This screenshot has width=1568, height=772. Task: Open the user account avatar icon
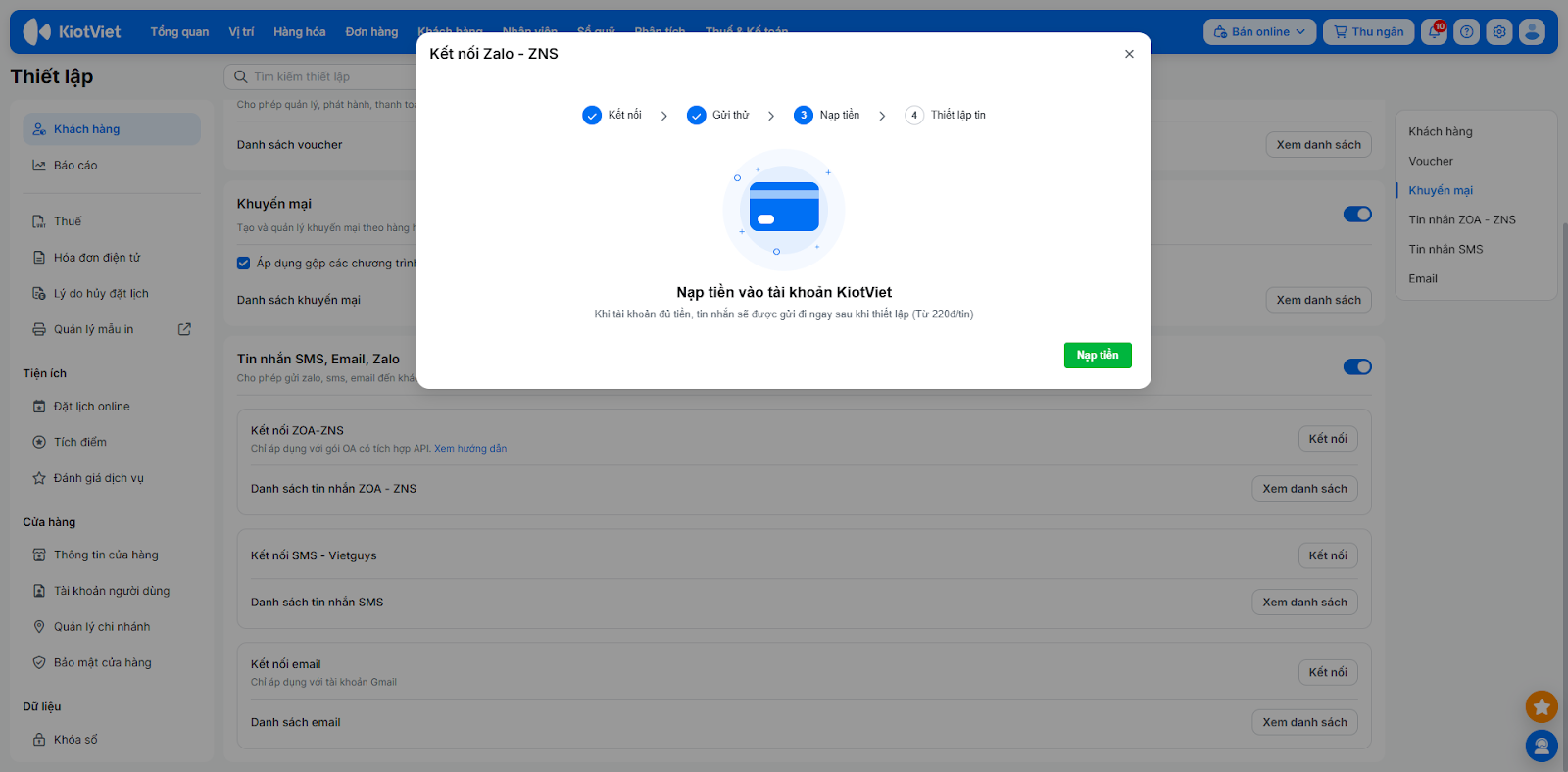tap(1532, 32)
